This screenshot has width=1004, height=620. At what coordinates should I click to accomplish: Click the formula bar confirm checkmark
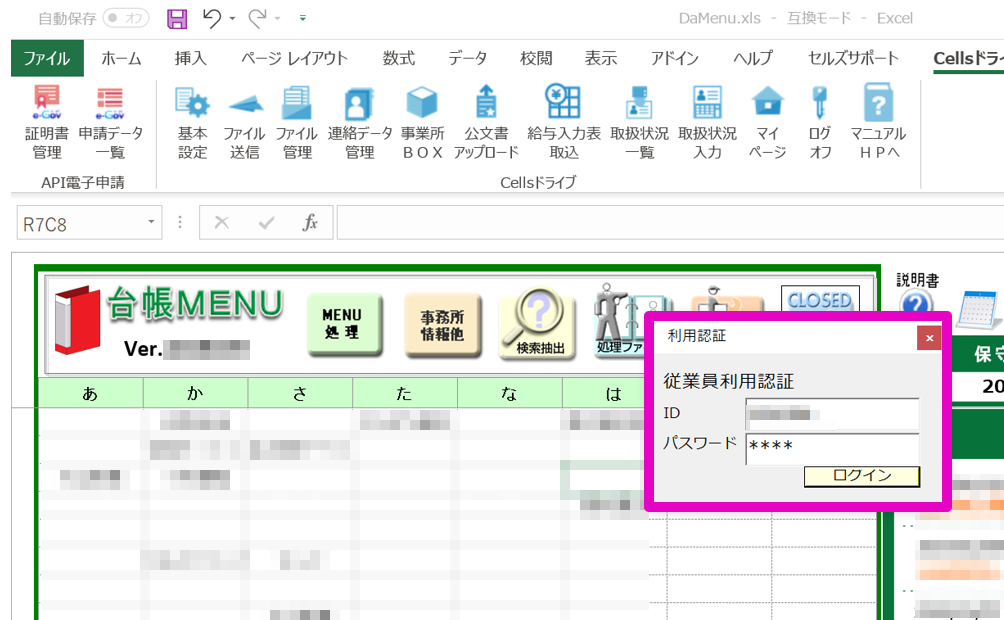266,223
